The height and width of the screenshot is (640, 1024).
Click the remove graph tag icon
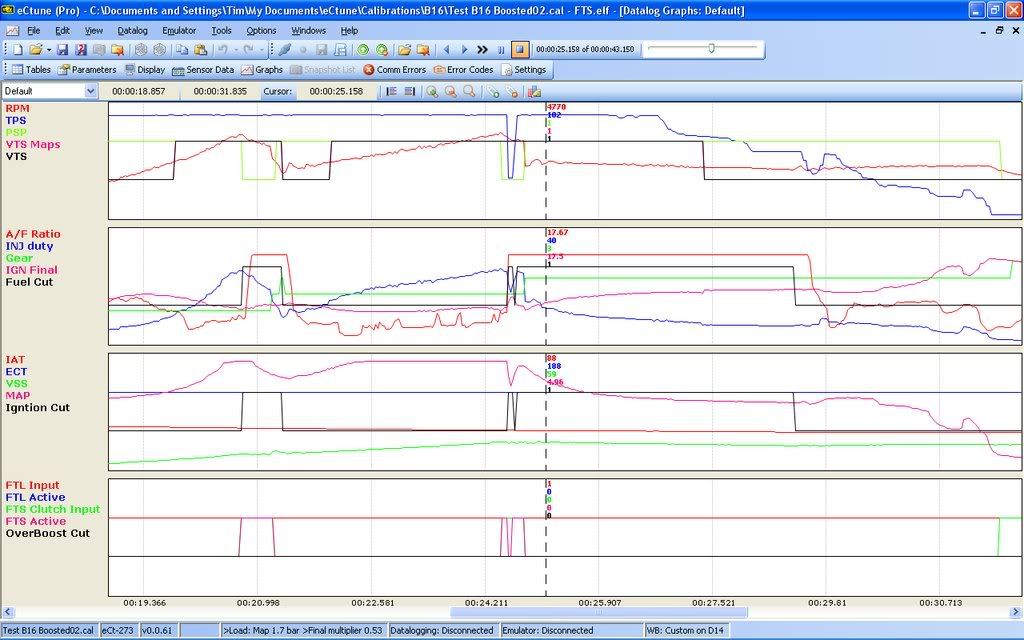[x=511, y=91]
